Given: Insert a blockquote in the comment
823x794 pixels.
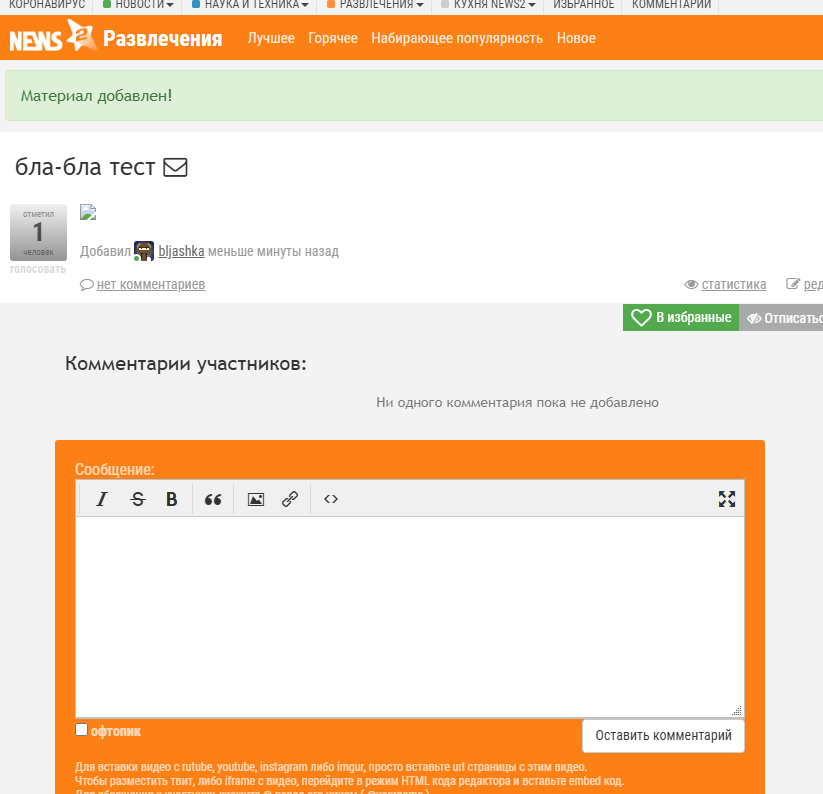Looking at the screenshot, I should (213, 499).
